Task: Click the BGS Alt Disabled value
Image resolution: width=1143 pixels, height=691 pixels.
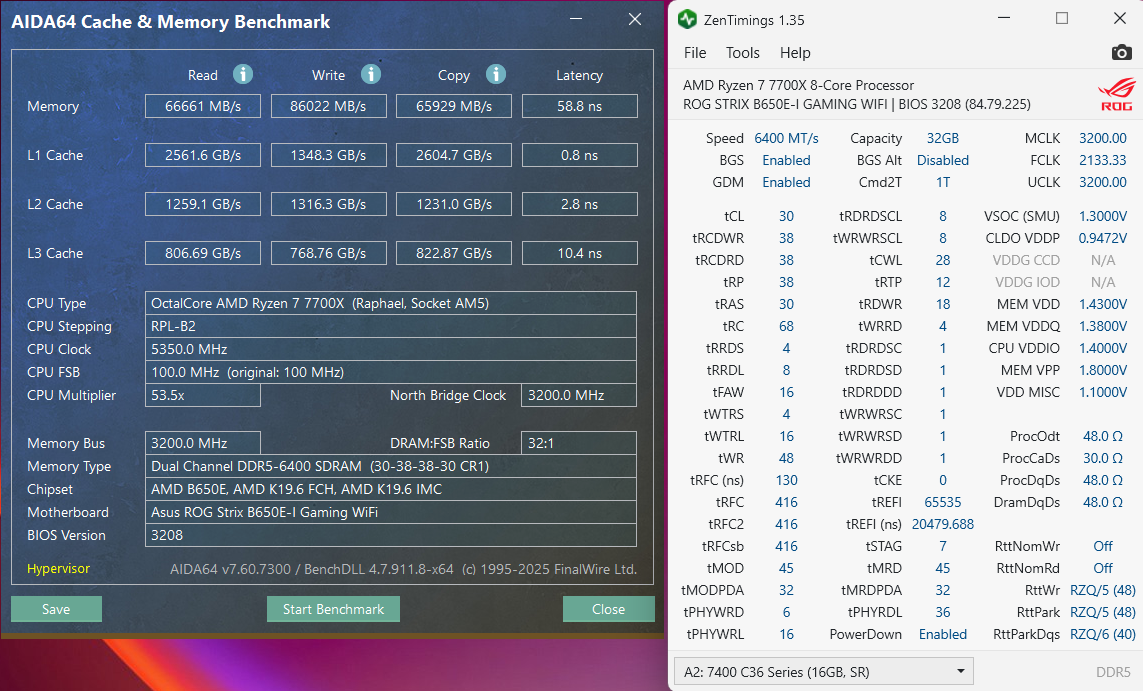Action: point(943,160)
